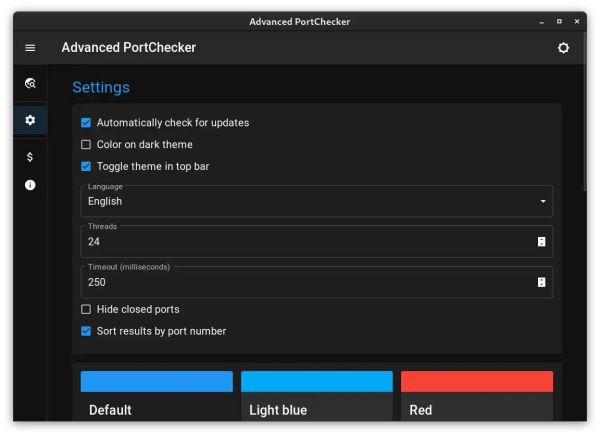Uncheck Toggle theme in top bar
Viewport: 600px width, 436px height.
pyautogui.click(x=86, y=167)
